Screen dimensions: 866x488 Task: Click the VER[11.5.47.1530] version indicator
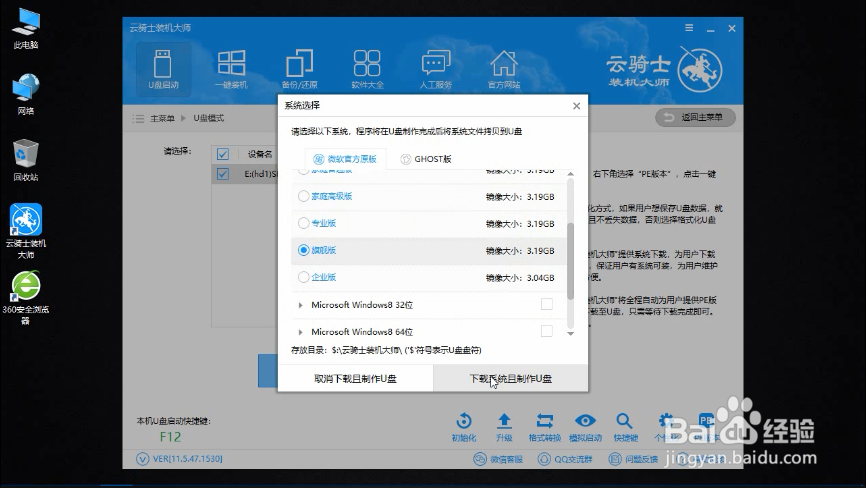179,459
